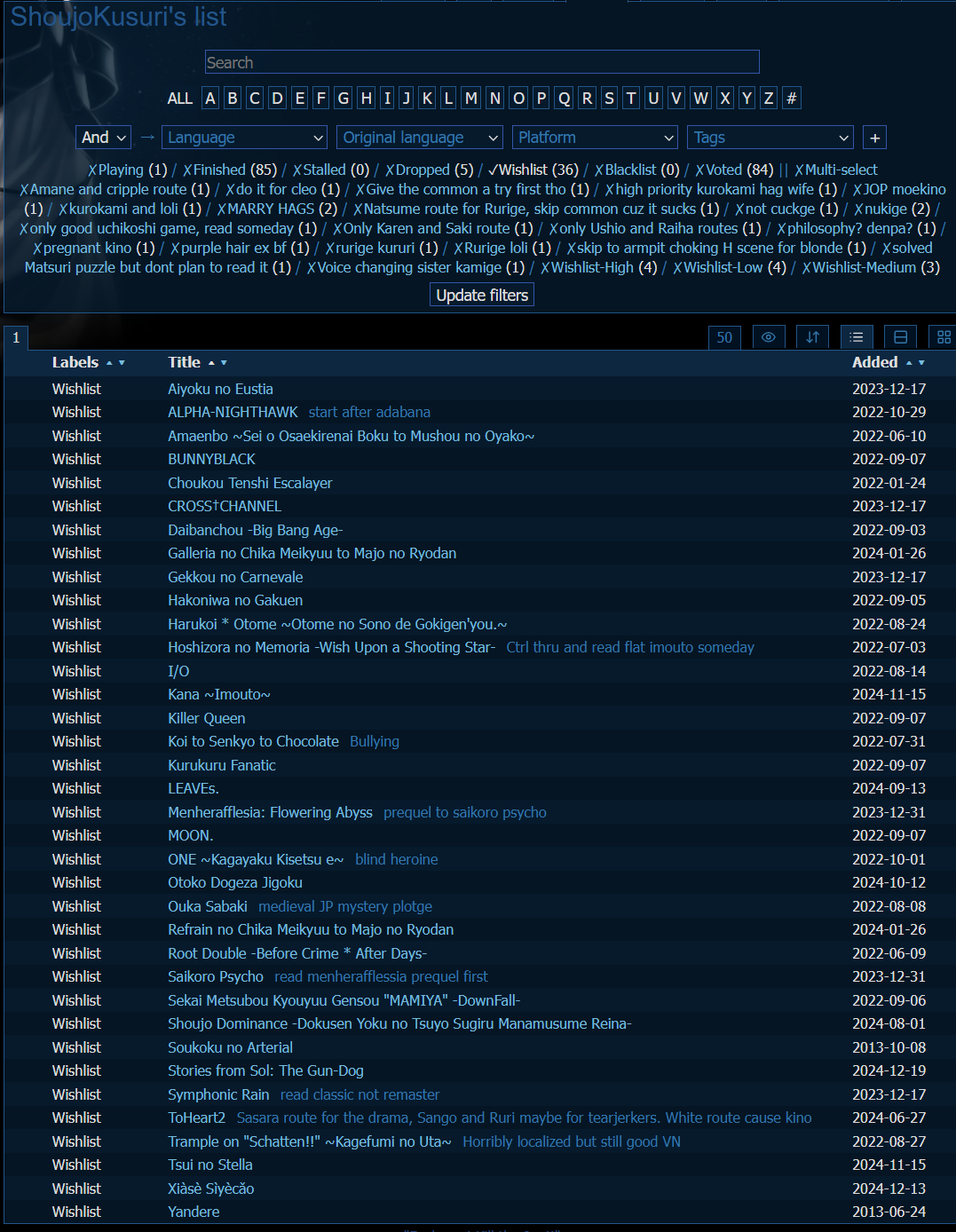Filter titles by letter S
This screenshot has width=956, height=1232.
(609, 99)
